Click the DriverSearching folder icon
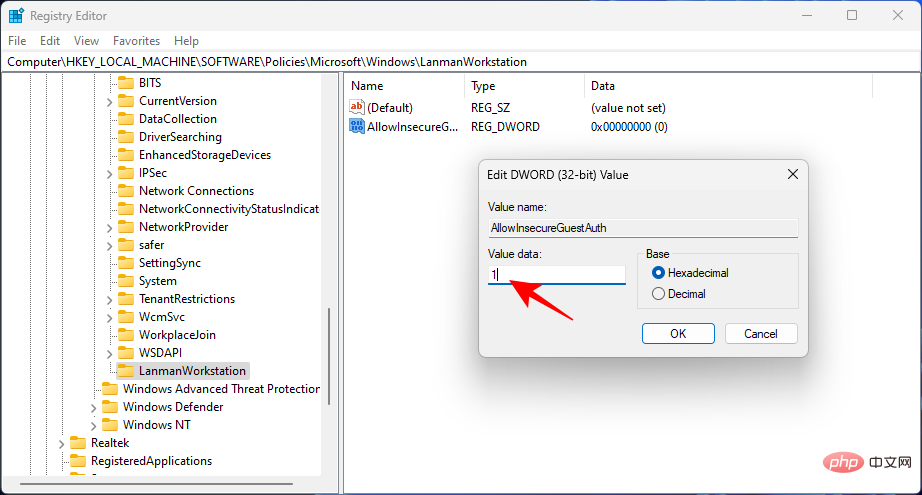This screenshot has height=495, width=922. coord(126,137)
